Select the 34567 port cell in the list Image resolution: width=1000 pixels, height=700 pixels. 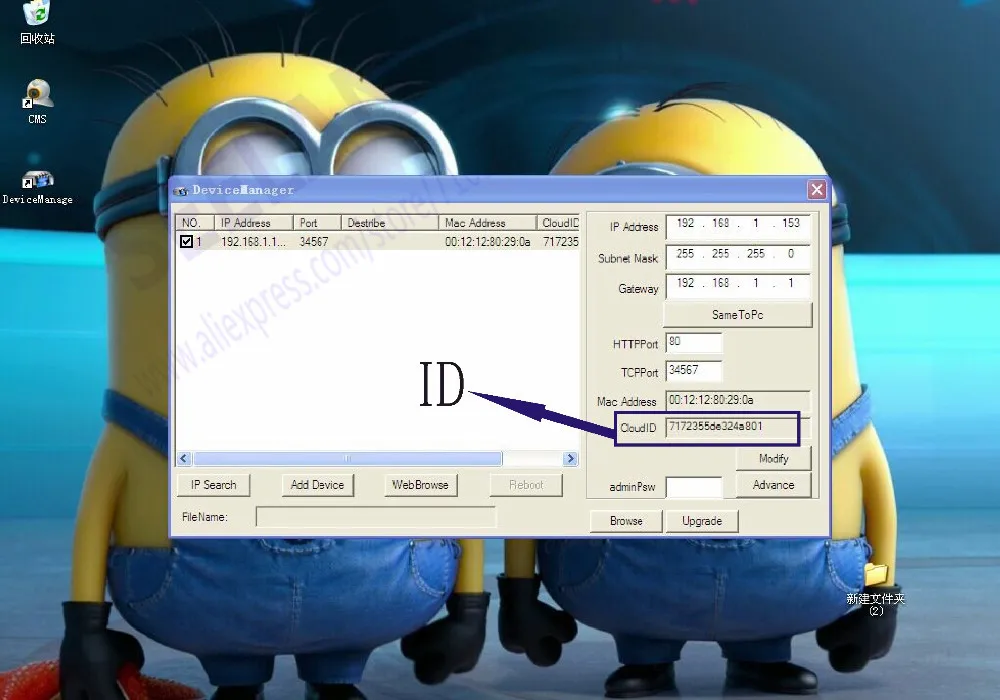314,242
